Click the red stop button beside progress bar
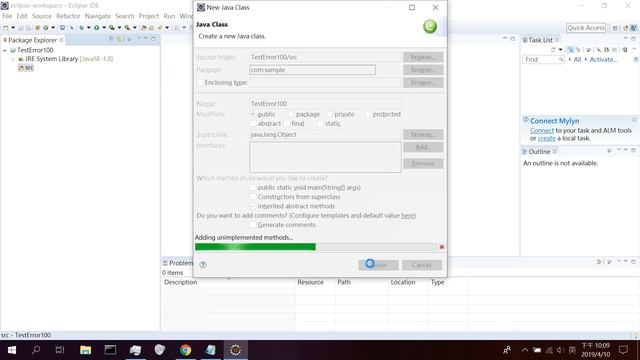Screen dimensions: 640x360 click(442, 247)
